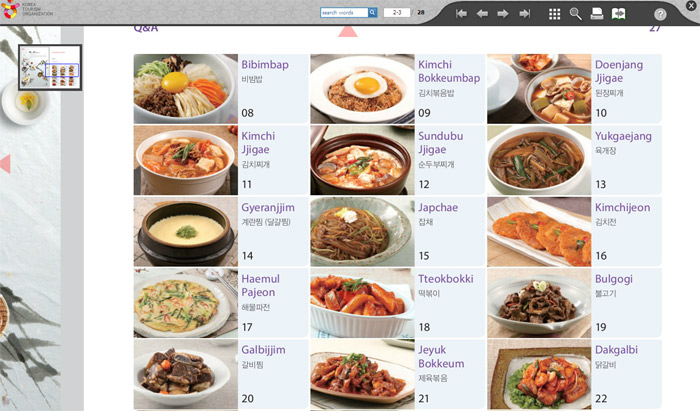Go to the first page

(461, 14)
